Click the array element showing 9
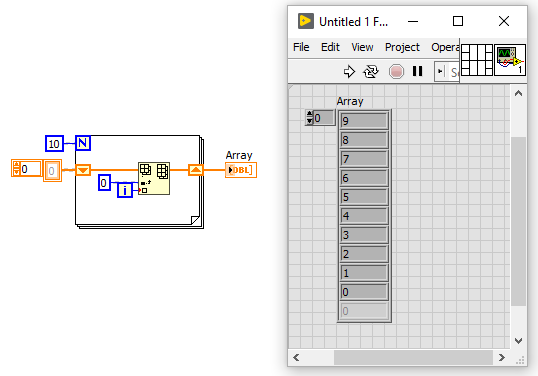The height and width of the screenshot is (376, 538). [364, 121]
